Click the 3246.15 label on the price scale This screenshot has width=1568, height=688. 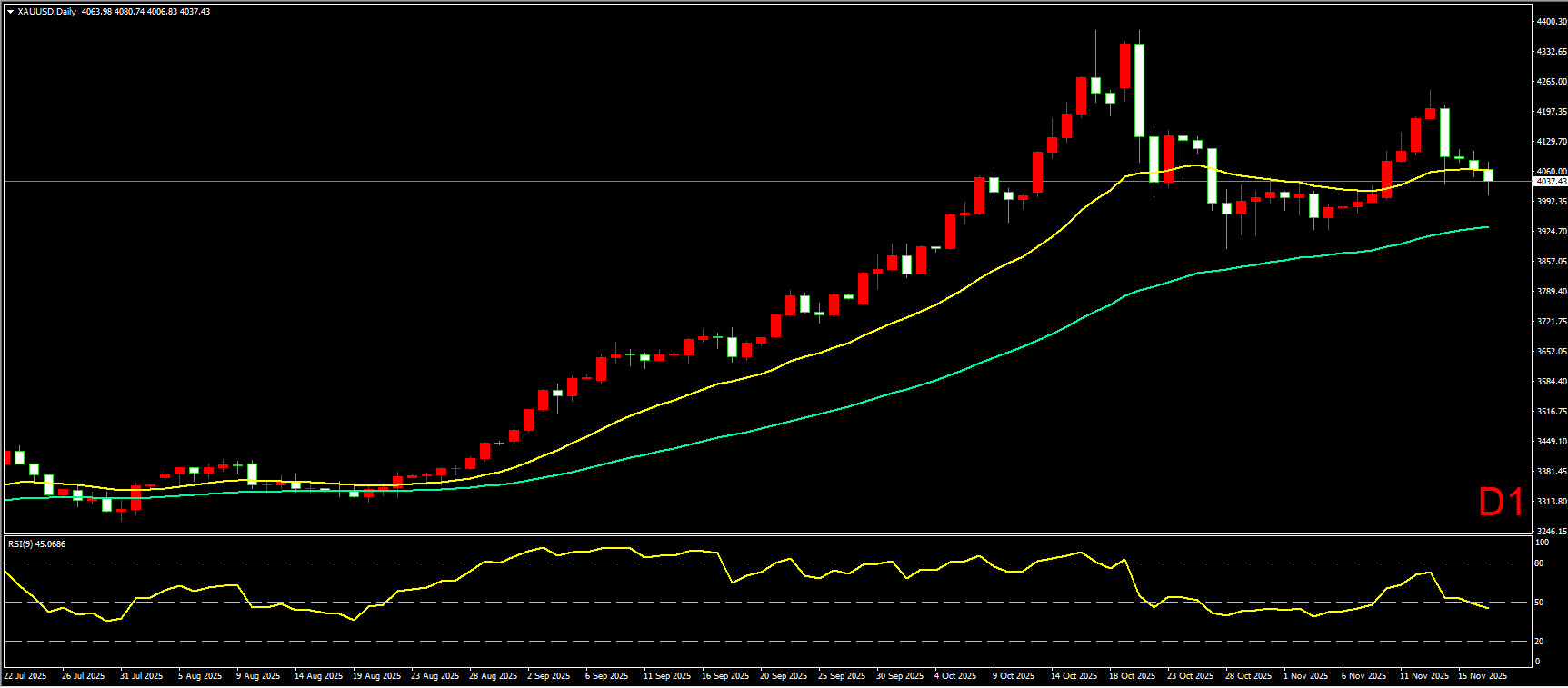[1551, 531]
